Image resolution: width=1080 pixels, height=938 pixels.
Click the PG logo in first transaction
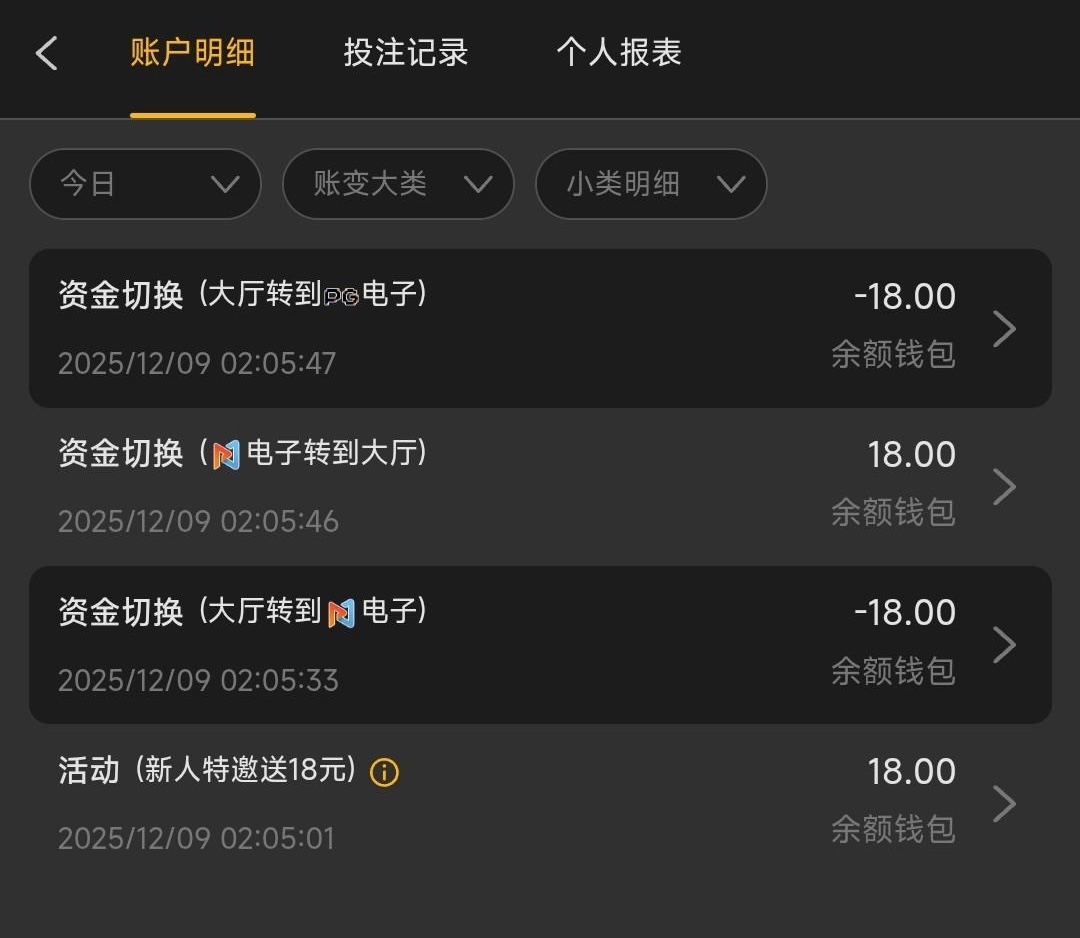coord(341,296)
